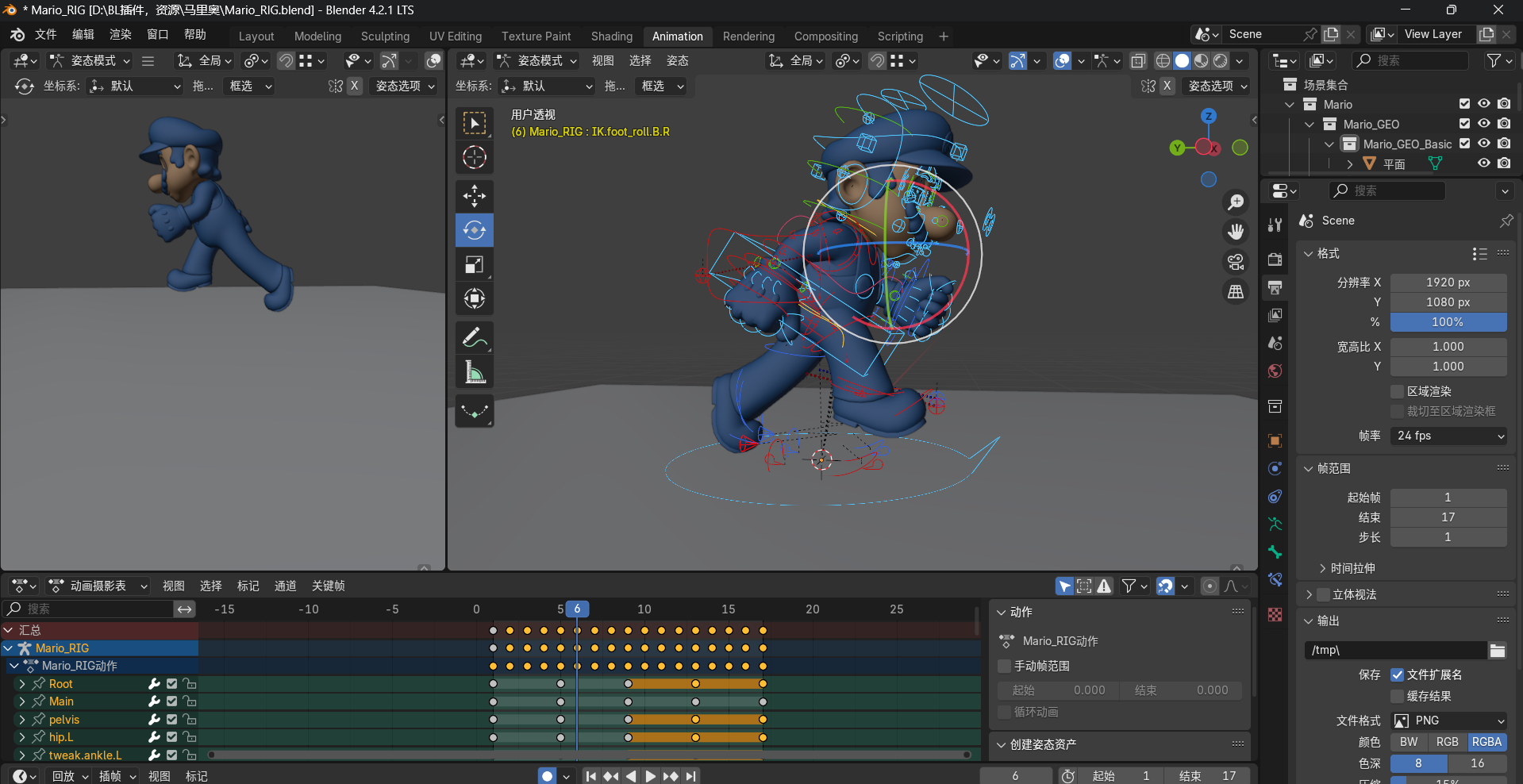Viewport: 1523px width, 784px height.
Task: Jump to the end frame button
Action: pos(691,776)
